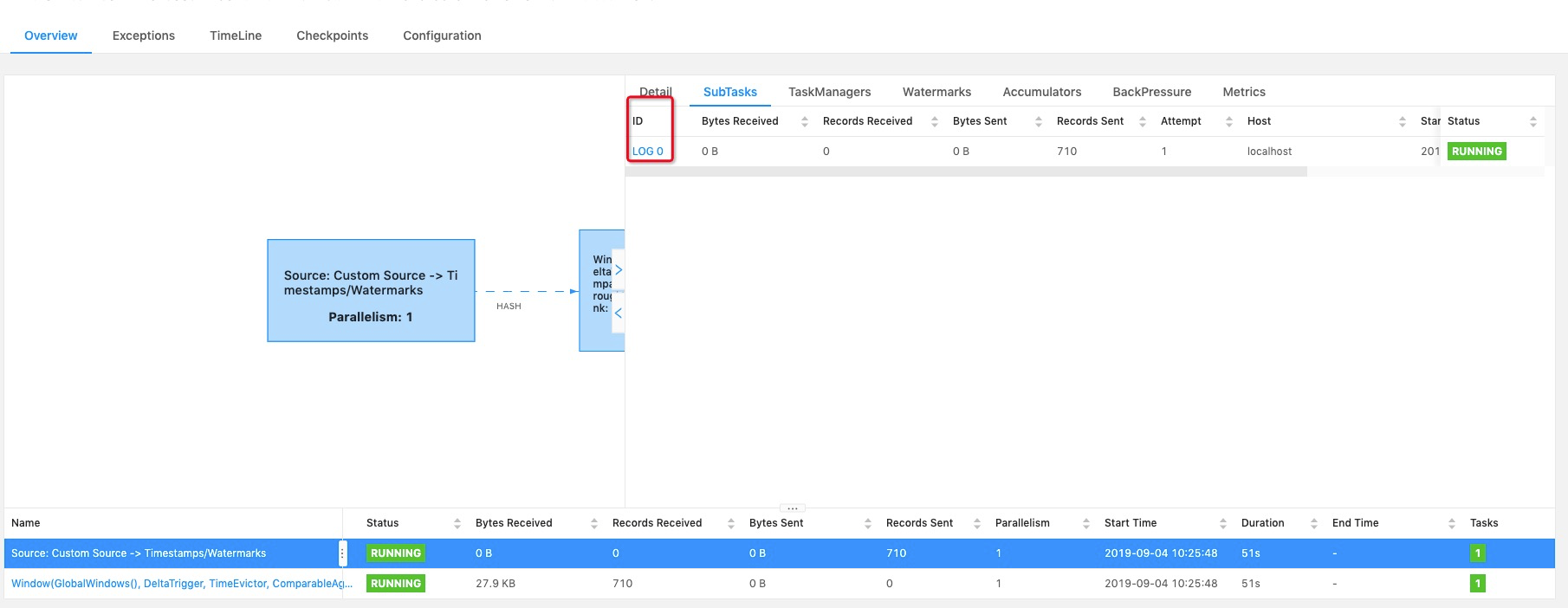1568x608 pixels.
Task: Open the Checkpoints tab
Action: pyautogui.click(x=332, y=36)
